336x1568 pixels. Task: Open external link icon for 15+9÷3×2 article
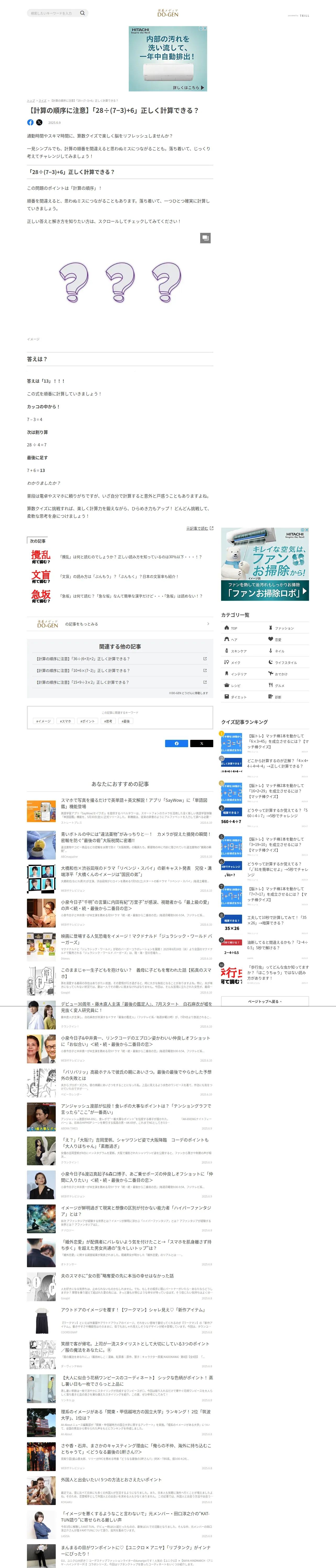click(x=205, y=682)
